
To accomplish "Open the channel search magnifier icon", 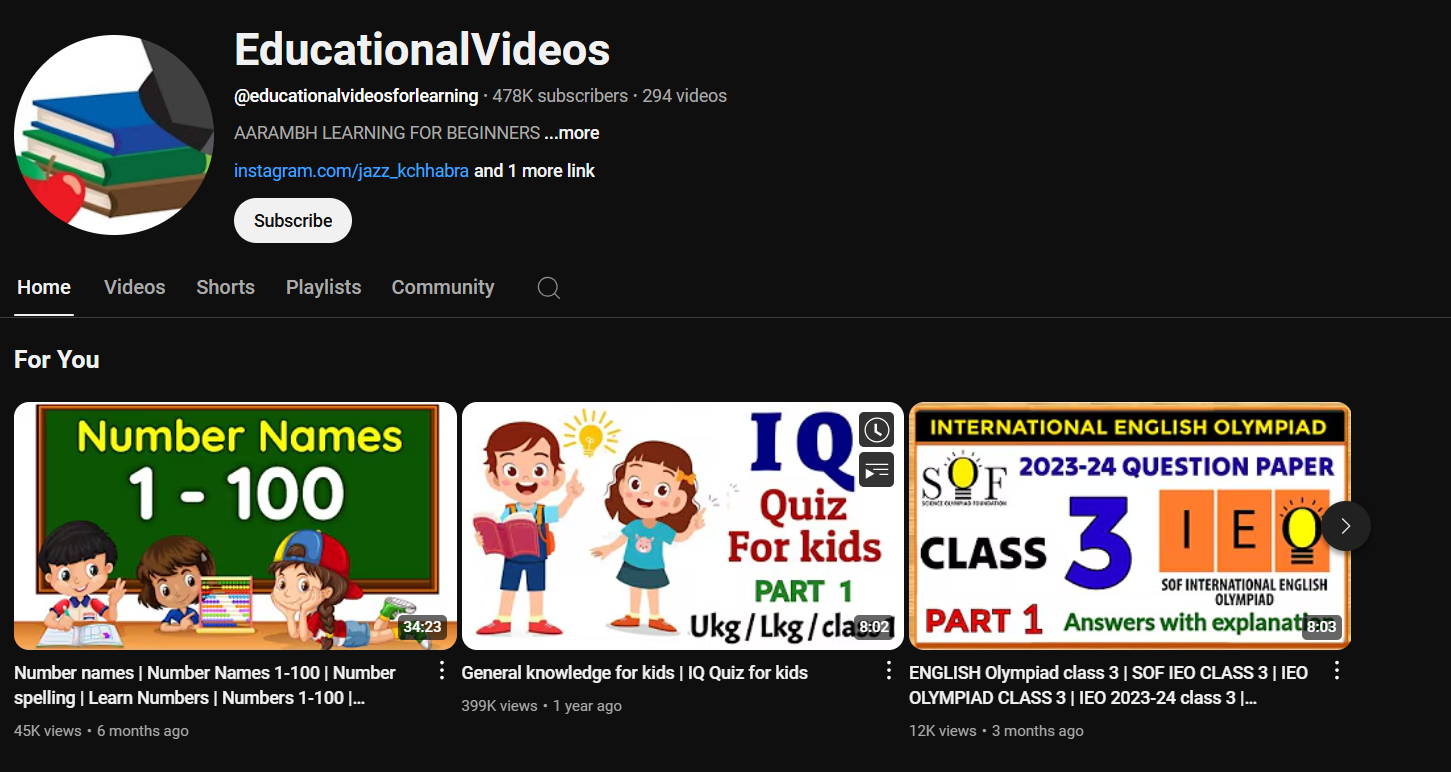I will pyautogui.click(x=548, y=288).
